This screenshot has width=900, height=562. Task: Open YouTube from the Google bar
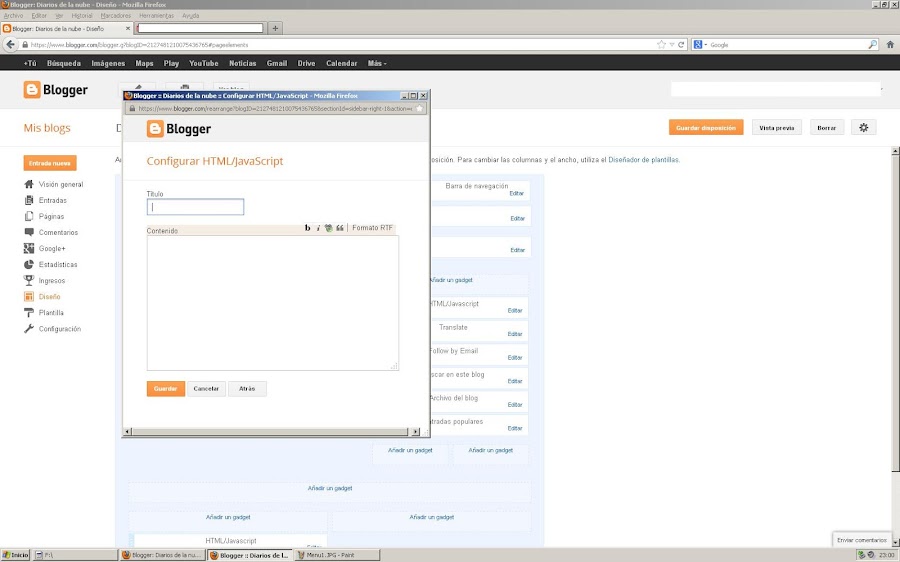pyautogui.click(x=204, y=63)
